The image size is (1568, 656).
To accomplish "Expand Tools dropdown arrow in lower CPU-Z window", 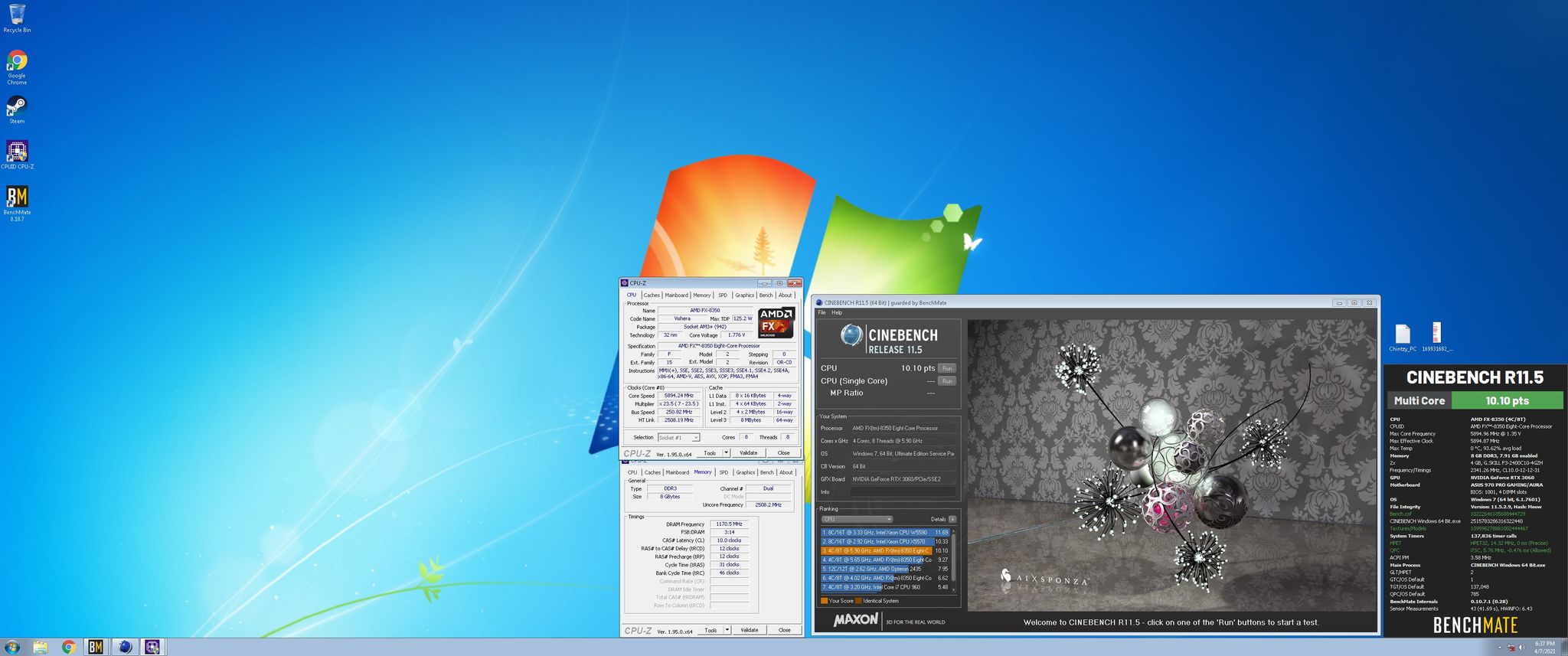I will (727, 630).
